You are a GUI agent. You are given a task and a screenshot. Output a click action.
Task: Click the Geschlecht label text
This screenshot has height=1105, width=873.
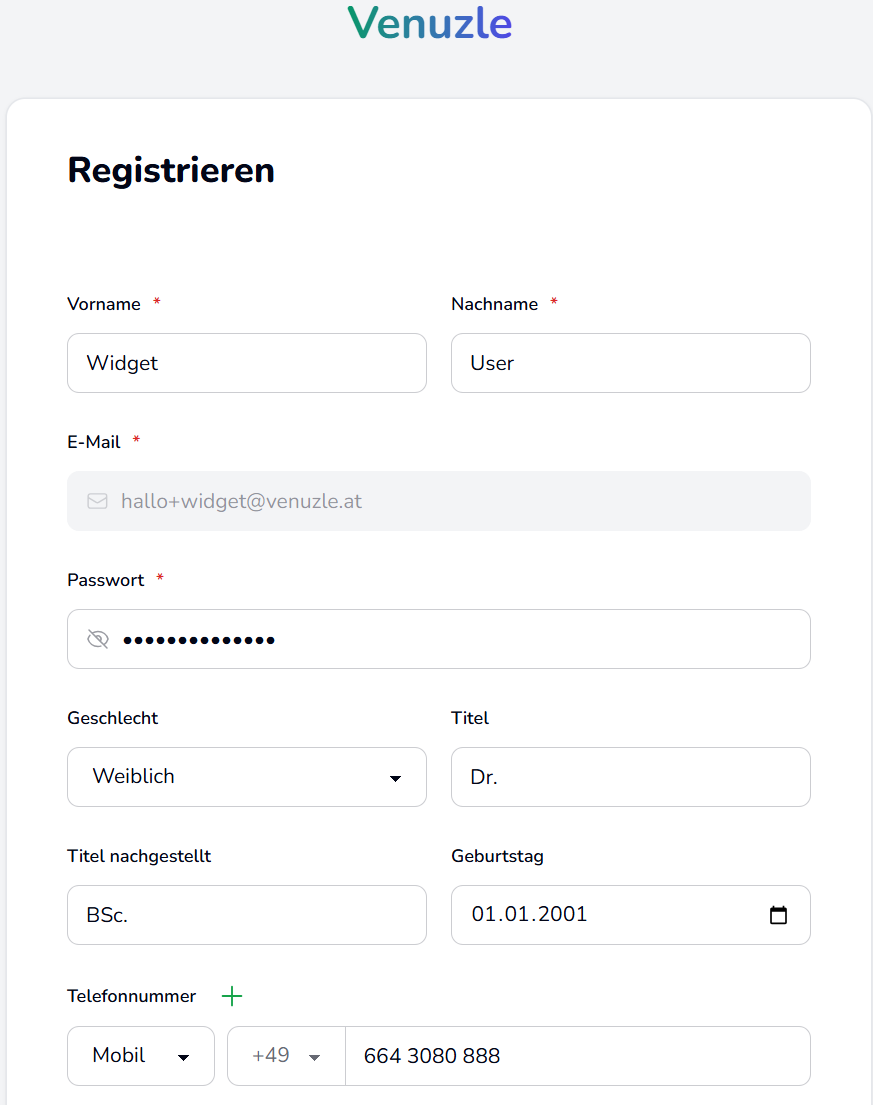pos(112,718)
